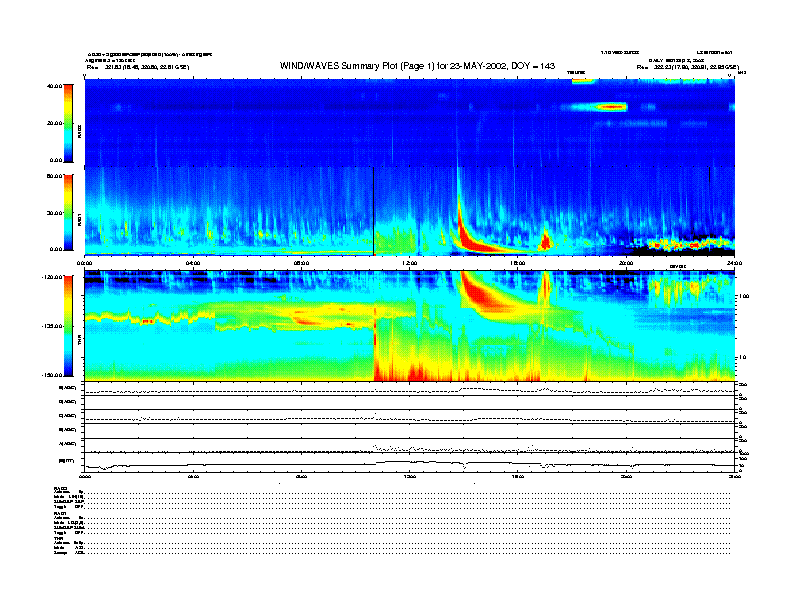Click the vertical TNR panel axis label
Image resolution: width=792 pixels, height=612 pixels.
click(80, 342)
